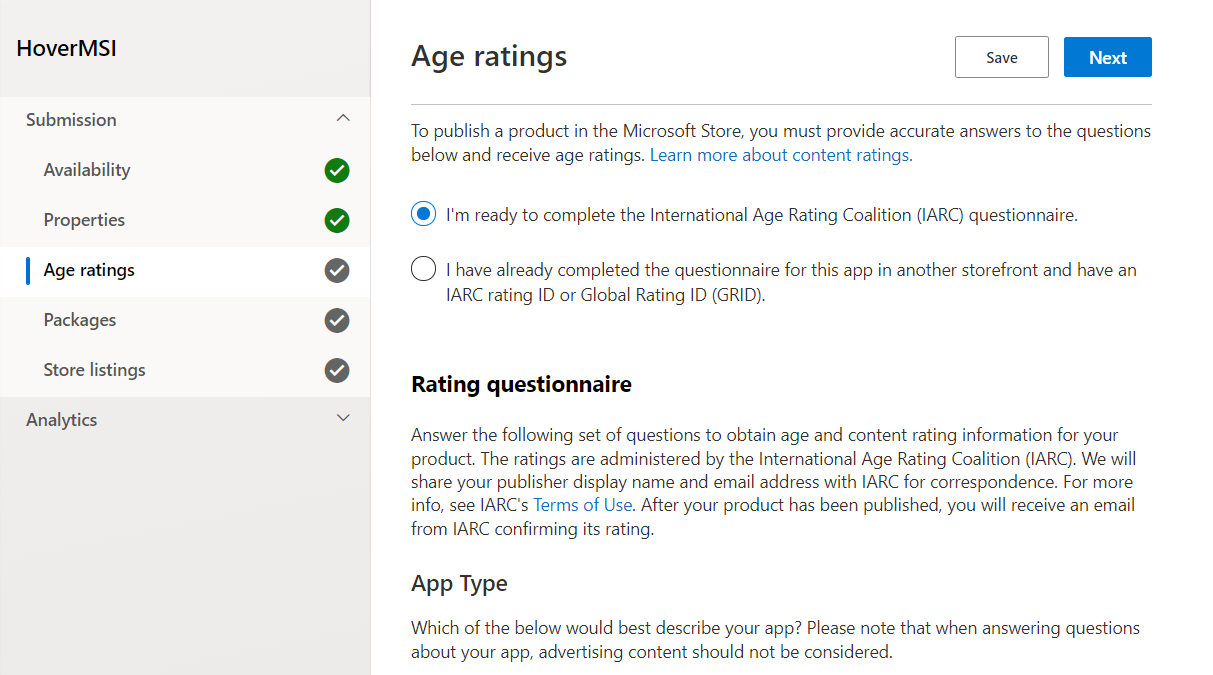Open the Age ratings sidebar item
The image size is (1213, 675).
coord(185,270)
